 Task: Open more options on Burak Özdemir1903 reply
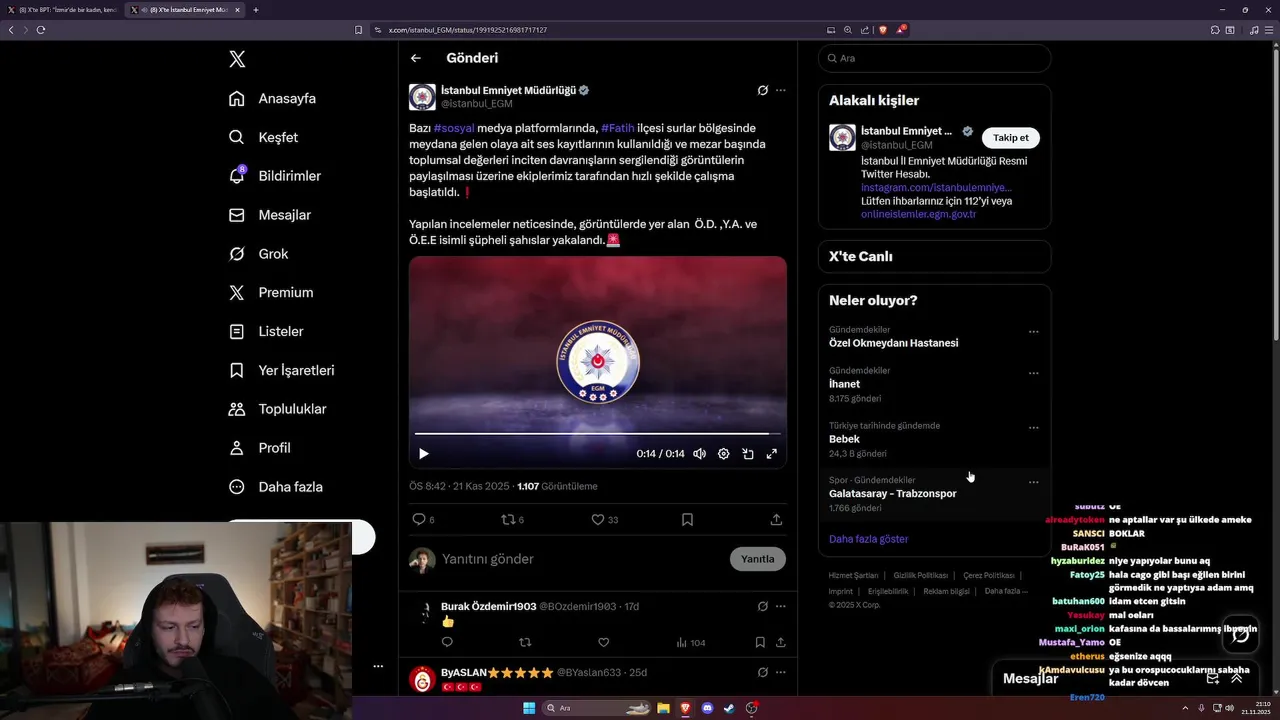point(781,606)
